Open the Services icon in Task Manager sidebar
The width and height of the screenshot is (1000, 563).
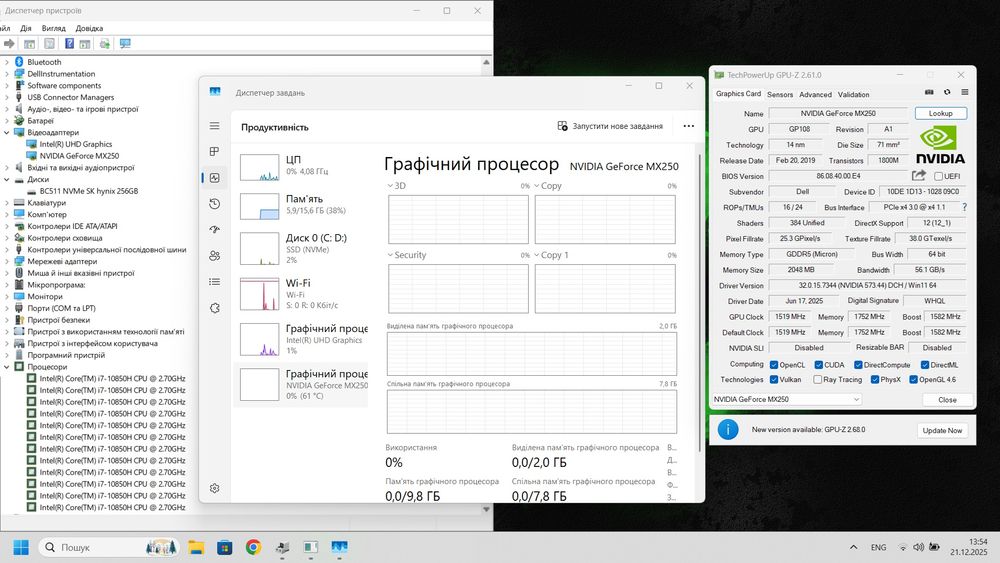[x=214, y=308]
